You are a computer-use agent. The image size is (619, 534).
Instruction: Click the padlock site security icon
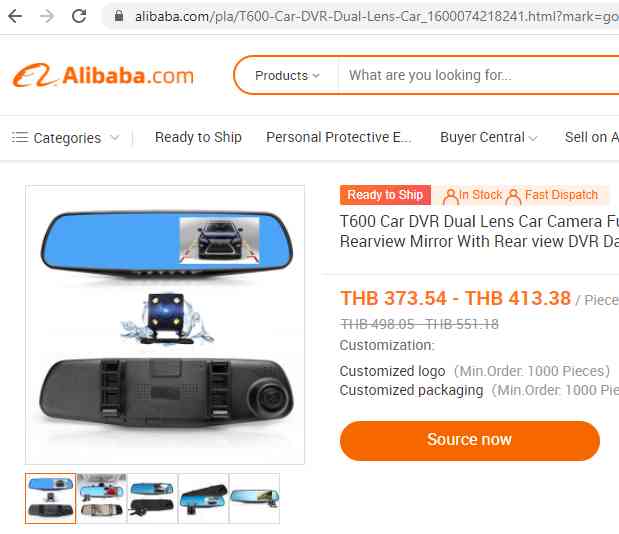(x=118, y=16)
